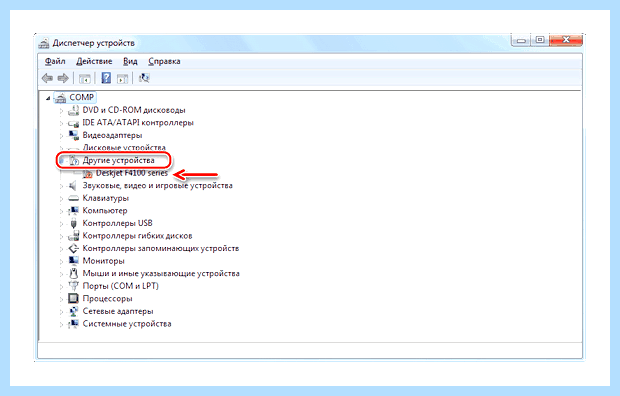This screenshot has width=620, height=396.
Task: Open the Вид menu
Action: (130, 61)
